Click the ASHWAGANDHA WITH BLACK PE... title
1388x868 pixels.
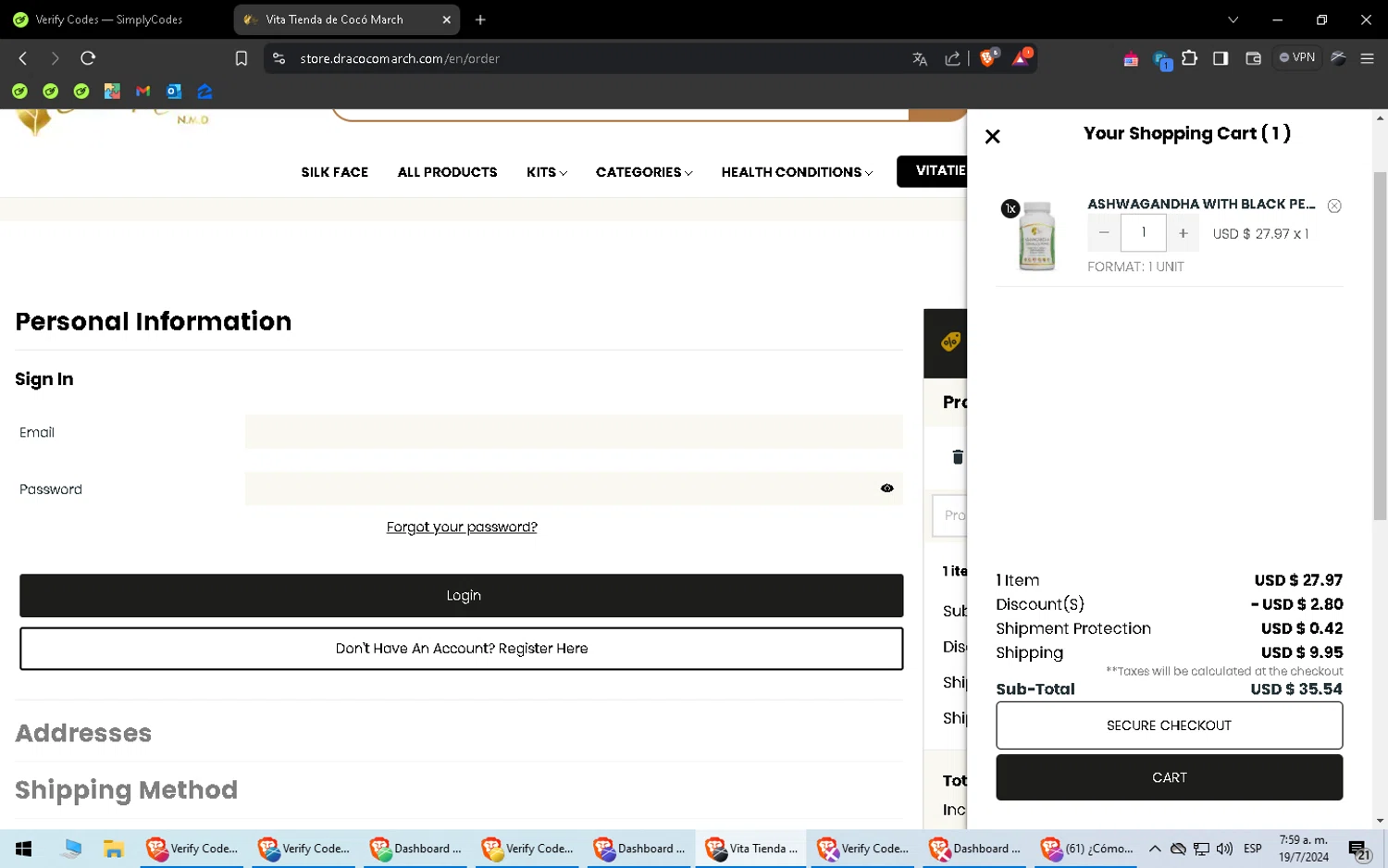pyautogui.click(x=1201, y=204)
